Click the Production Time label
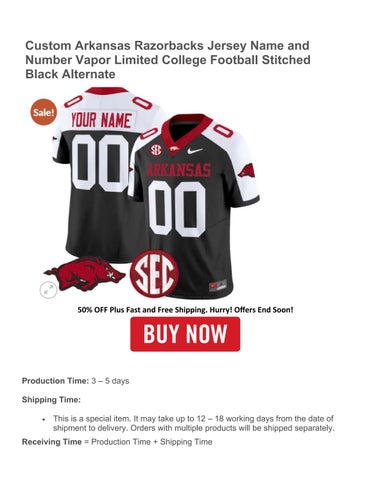 click(55, 381)
